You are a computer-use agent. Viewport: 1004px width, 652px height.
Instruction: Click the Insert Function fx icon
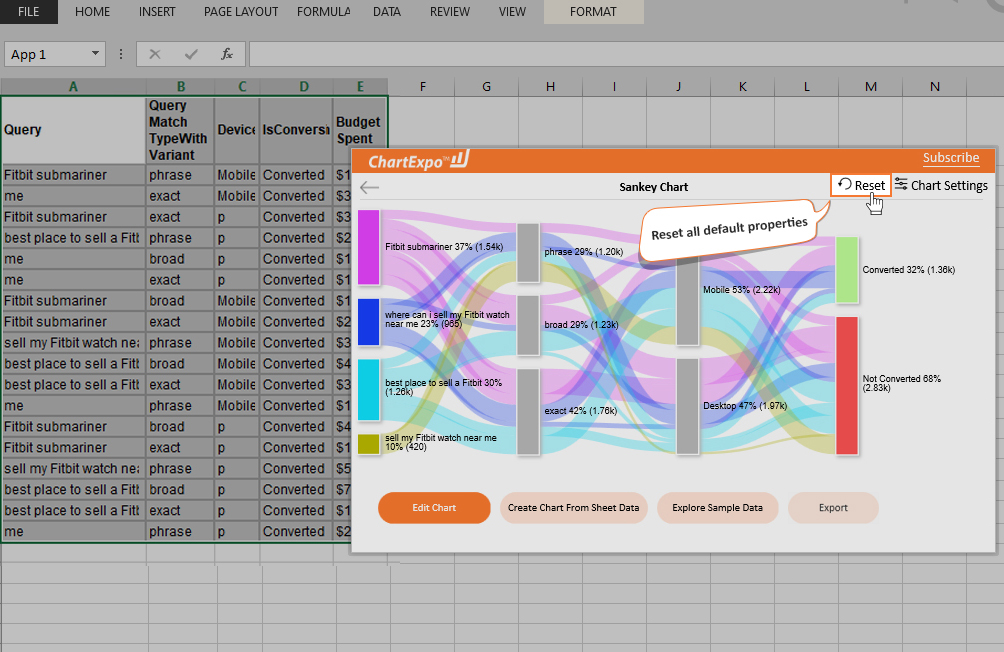[x=227, y=54]
